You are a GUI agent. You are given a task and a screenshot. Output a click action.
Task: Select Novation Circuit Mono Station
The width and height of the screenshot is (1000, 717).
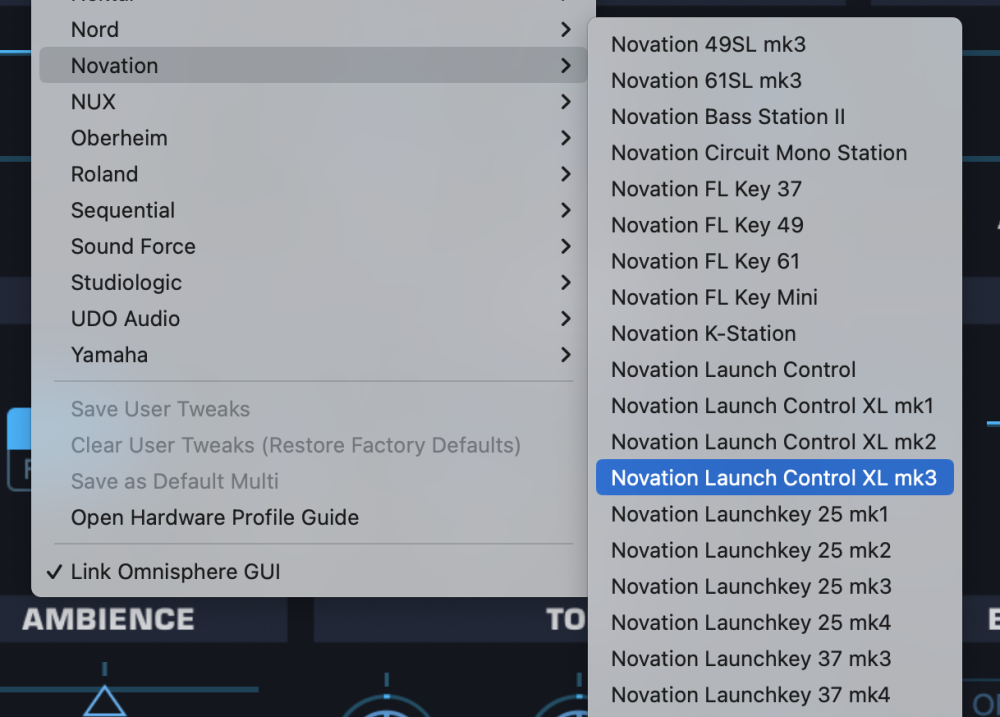(758, 153)
